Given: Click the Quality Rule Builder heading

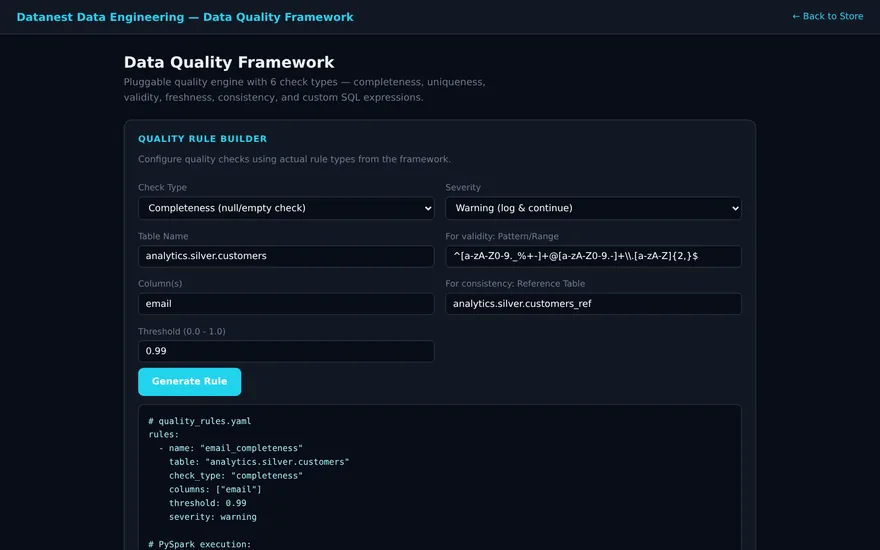Looking at the screenshot, I should [x=203, y=139].
